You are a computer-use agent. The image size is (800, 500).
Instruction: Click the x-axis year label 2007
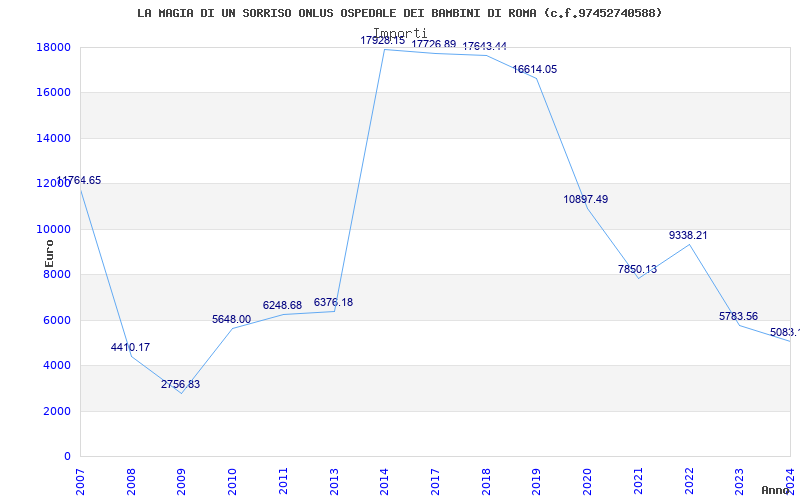coord(80,481)
